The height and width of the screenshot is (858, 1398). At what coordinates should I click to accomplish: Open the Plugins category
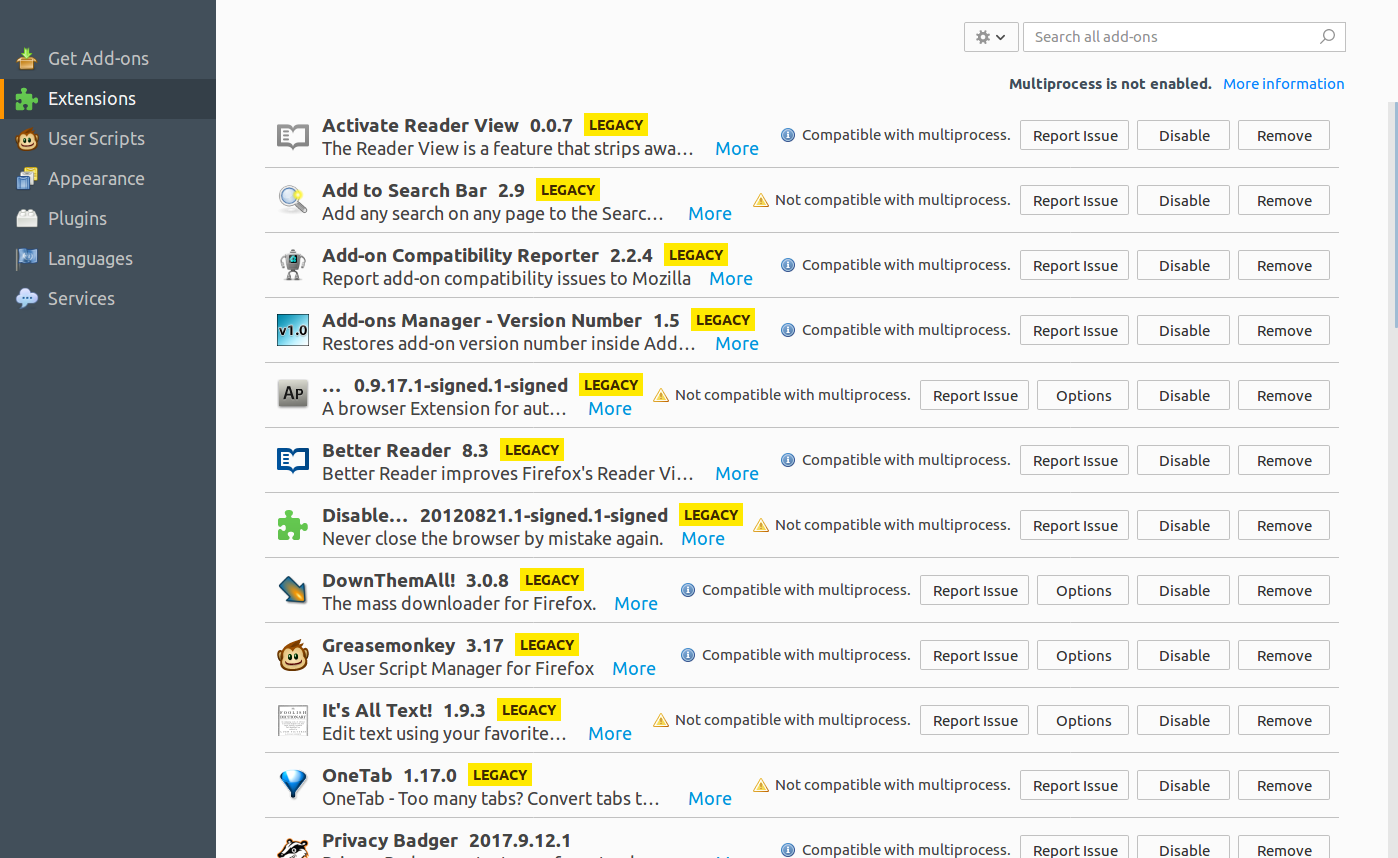tap(108, 218)
